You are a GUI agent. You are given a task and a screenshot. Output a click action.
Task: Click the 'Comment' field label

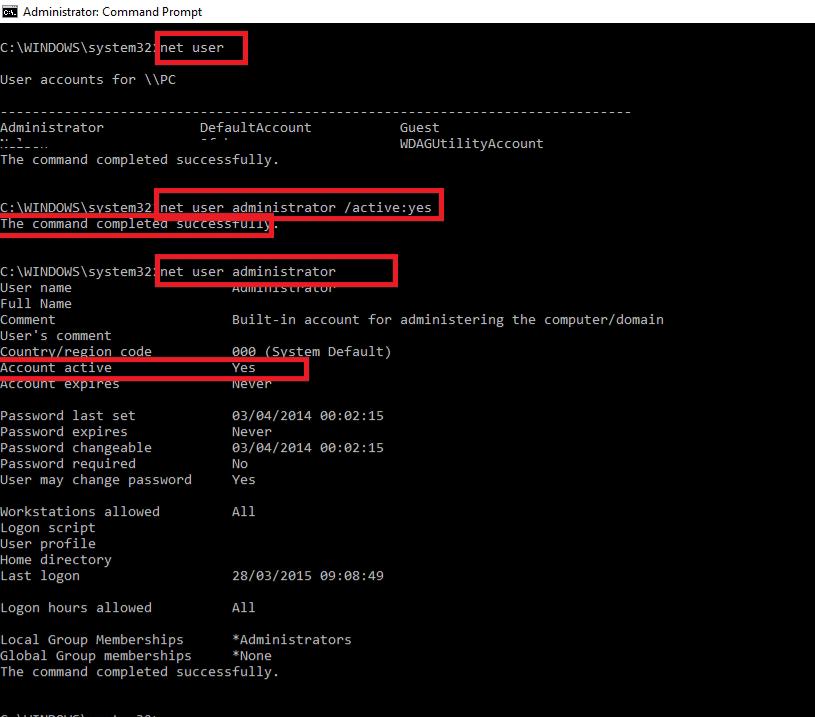(x=28, y=320)
